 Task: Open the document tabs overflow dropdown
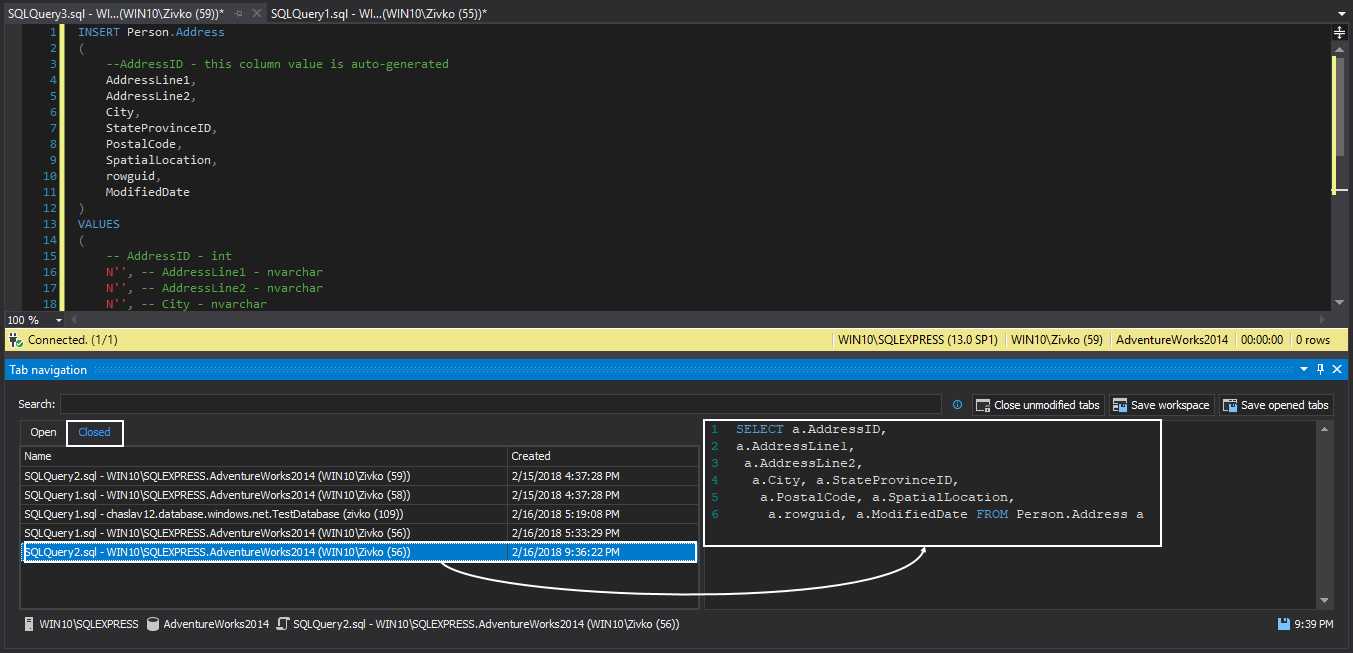[x=1342, y=13]
